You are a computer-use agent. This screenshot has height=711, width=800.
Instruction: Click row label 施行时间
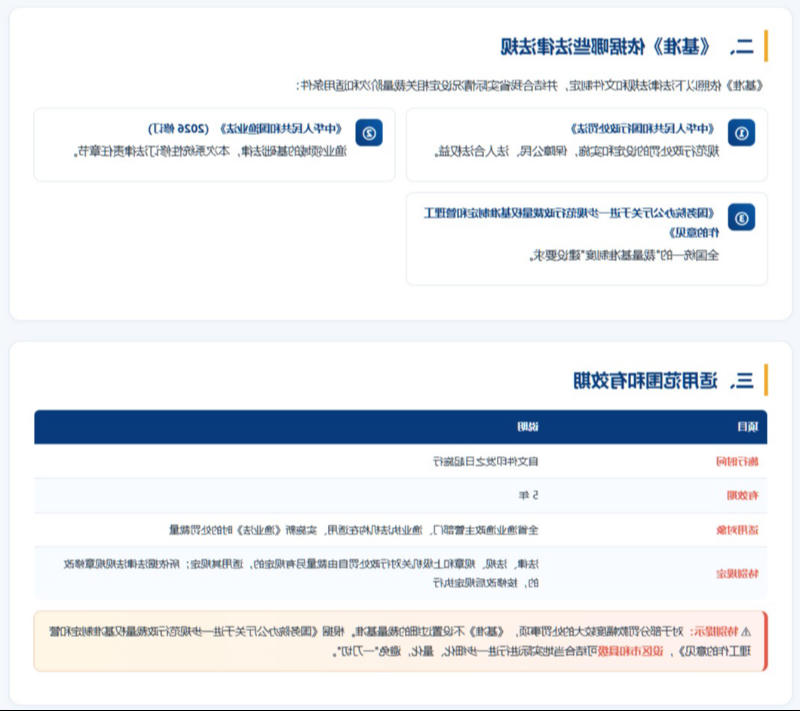tap(737, 462)
